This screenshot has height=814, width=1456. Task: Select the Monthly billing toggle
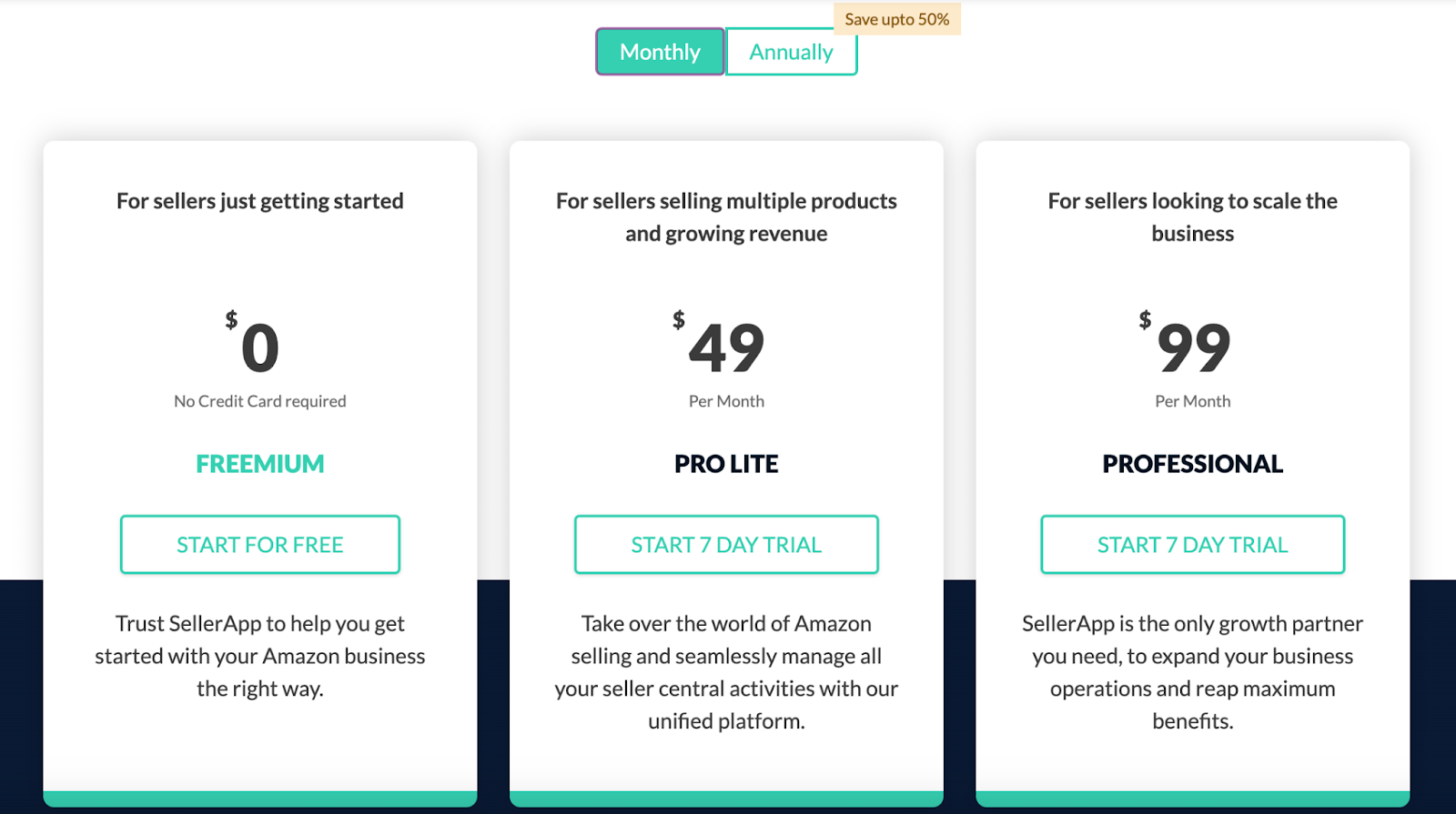coord(660,52)
